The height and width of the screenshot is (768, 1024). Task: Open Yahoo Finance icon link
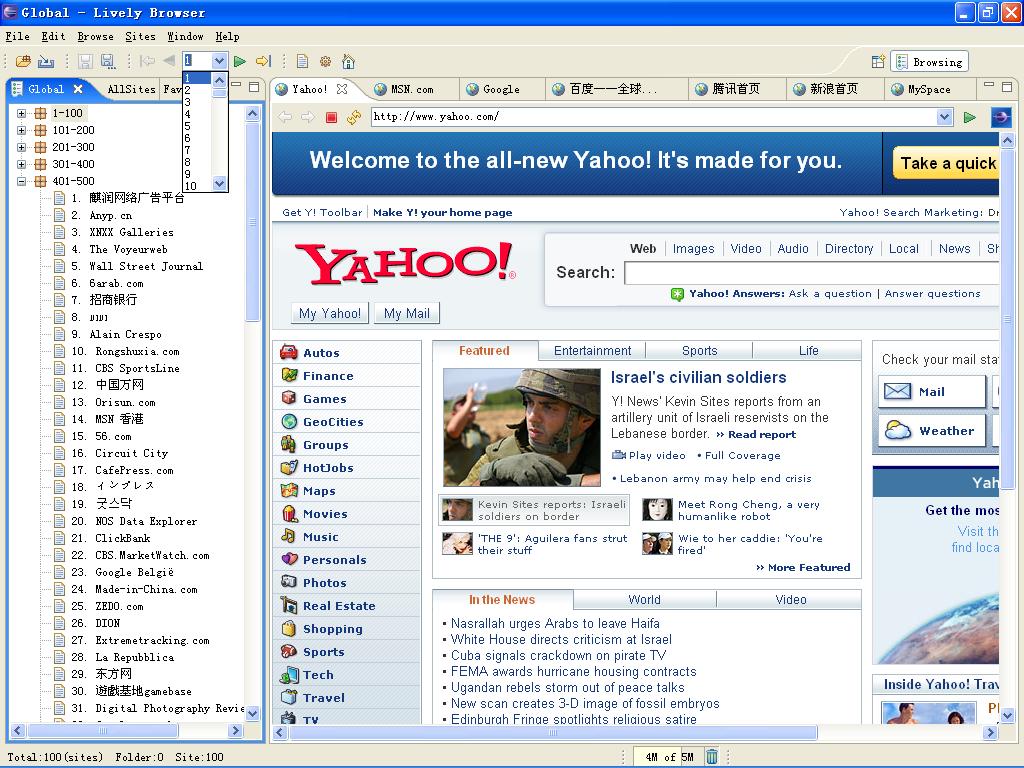pos(289,376)
